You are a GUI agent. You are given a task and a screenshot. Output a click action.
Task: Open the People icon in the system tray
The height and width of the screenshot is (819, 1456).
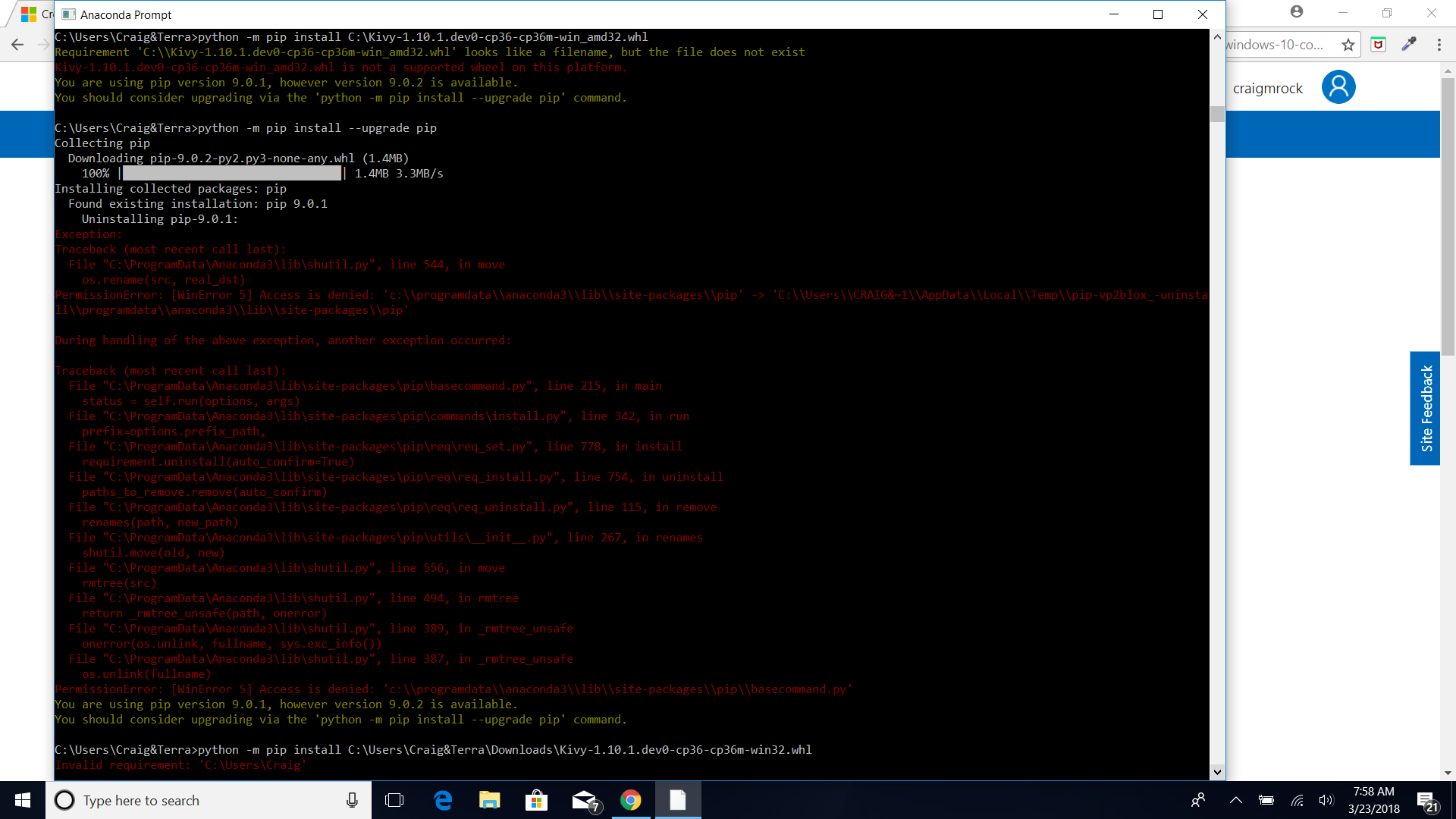1198,800
